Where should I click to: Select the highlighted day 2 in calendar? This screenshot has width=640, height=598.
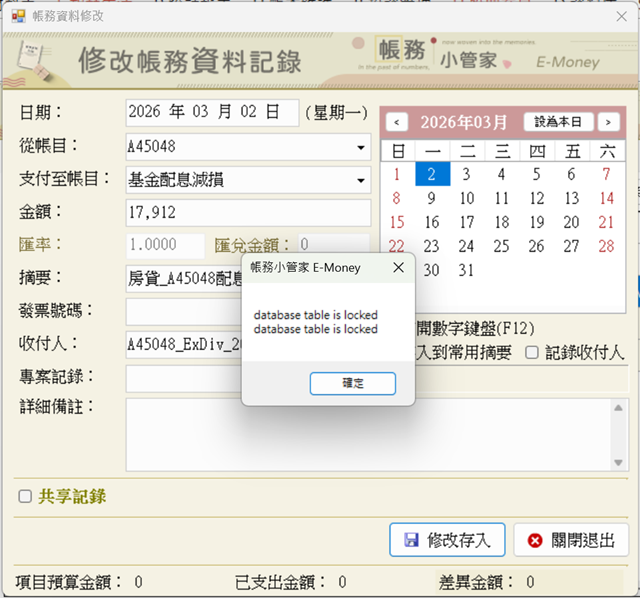pos(433,174)
